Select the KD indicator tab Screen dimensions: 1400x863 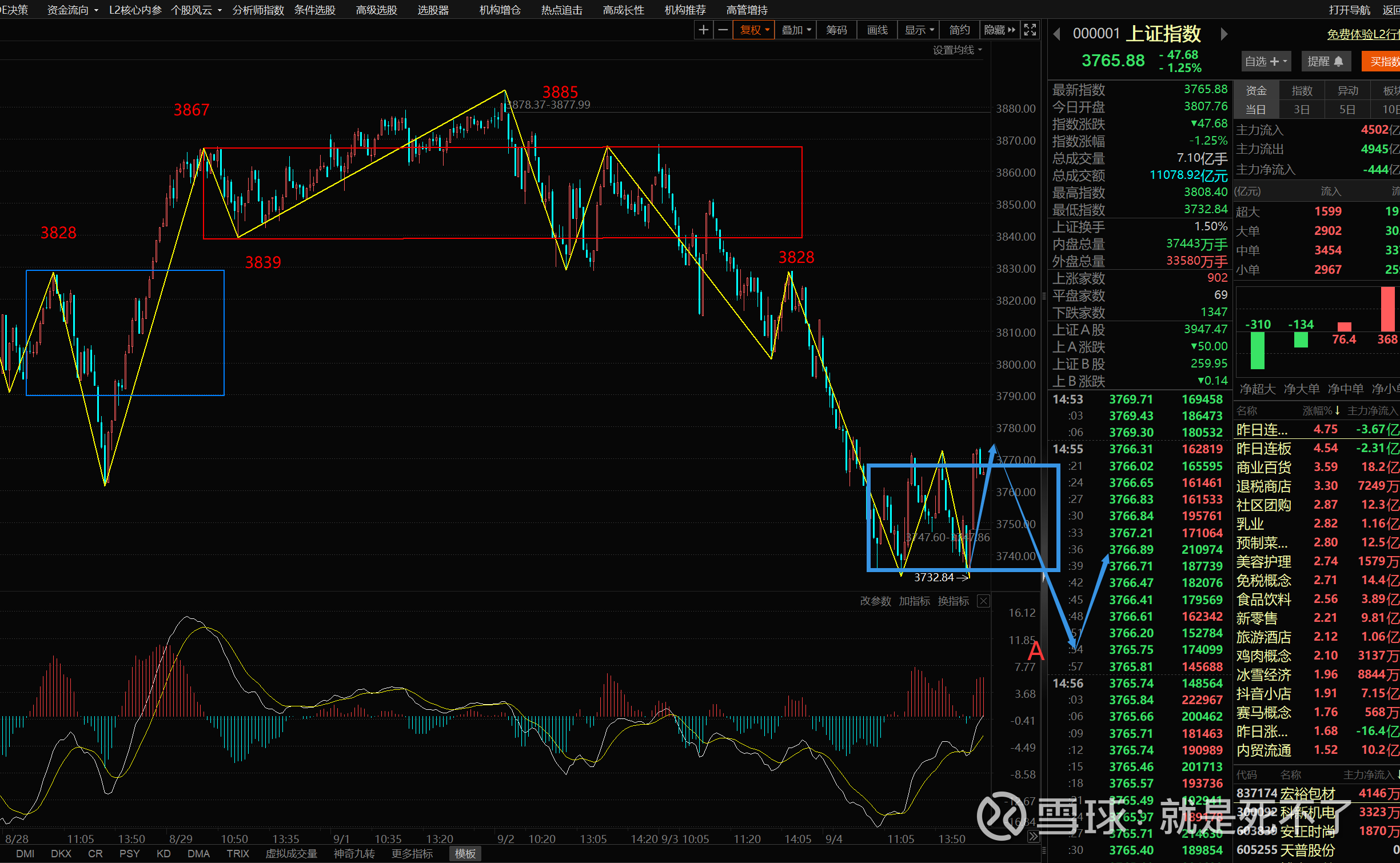click(163, 853)
